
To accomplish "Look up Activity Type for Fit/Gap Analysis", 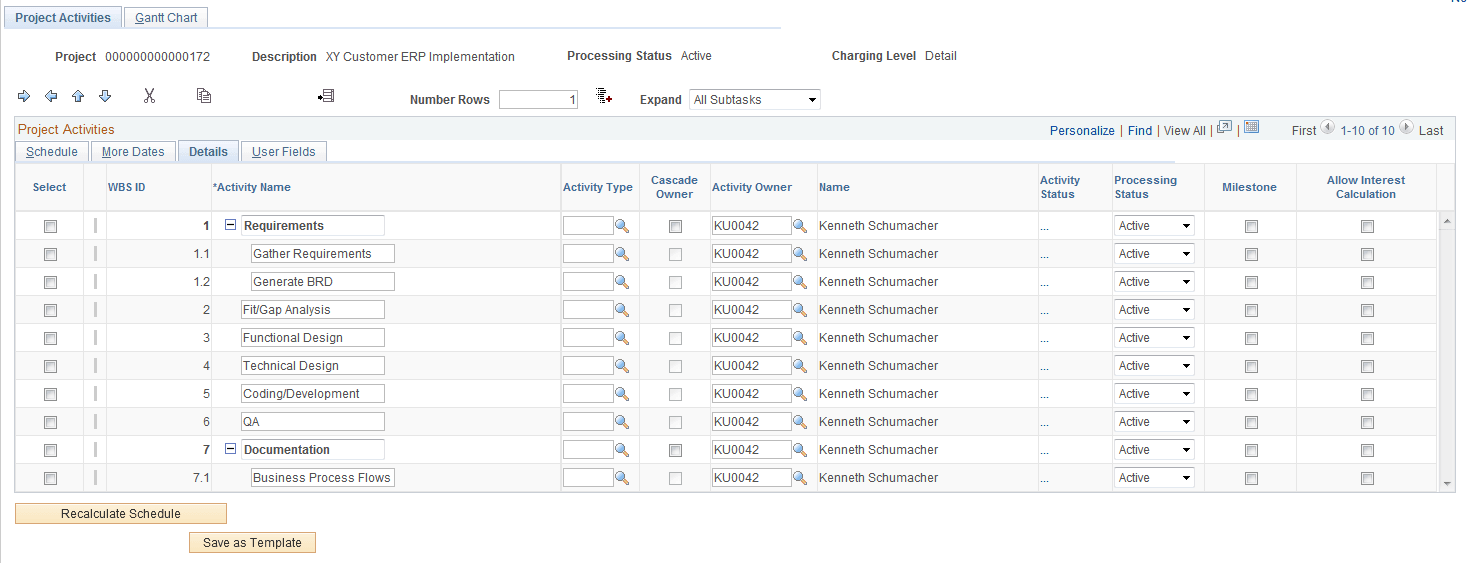I will pos(622,310).
